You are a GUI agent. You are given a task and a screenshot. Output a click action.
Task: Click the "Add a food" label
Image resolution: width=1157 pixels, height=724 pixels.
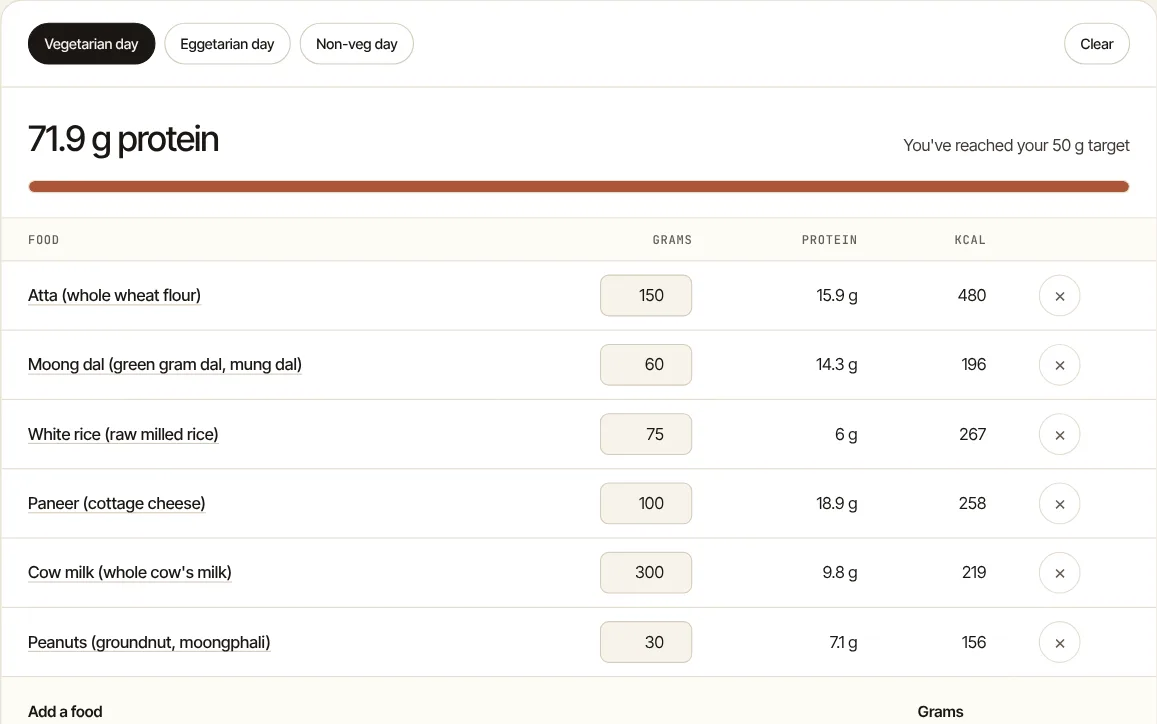tap(65, 711)
